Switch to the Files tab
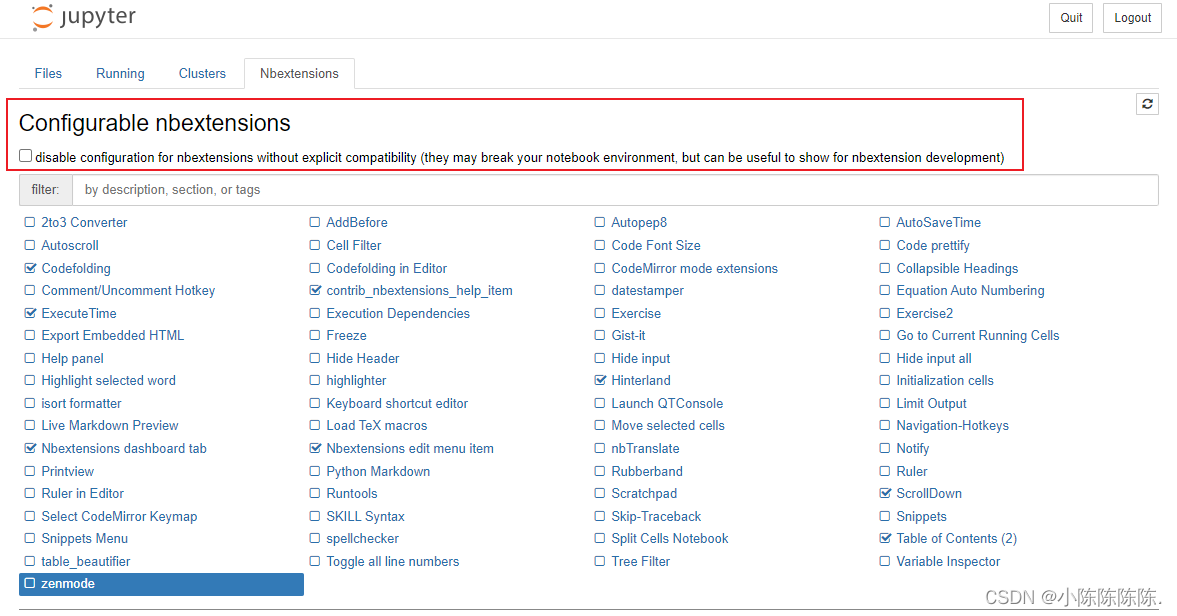1177x616 pixels. [47, 73]
